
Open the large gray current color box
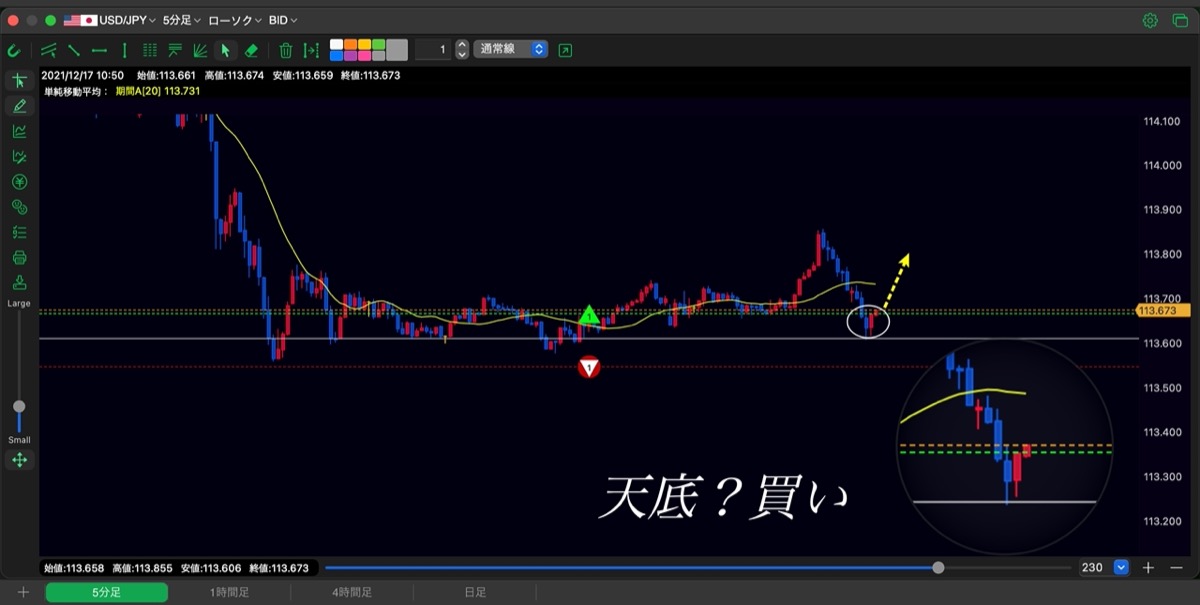tap(397, 50)
